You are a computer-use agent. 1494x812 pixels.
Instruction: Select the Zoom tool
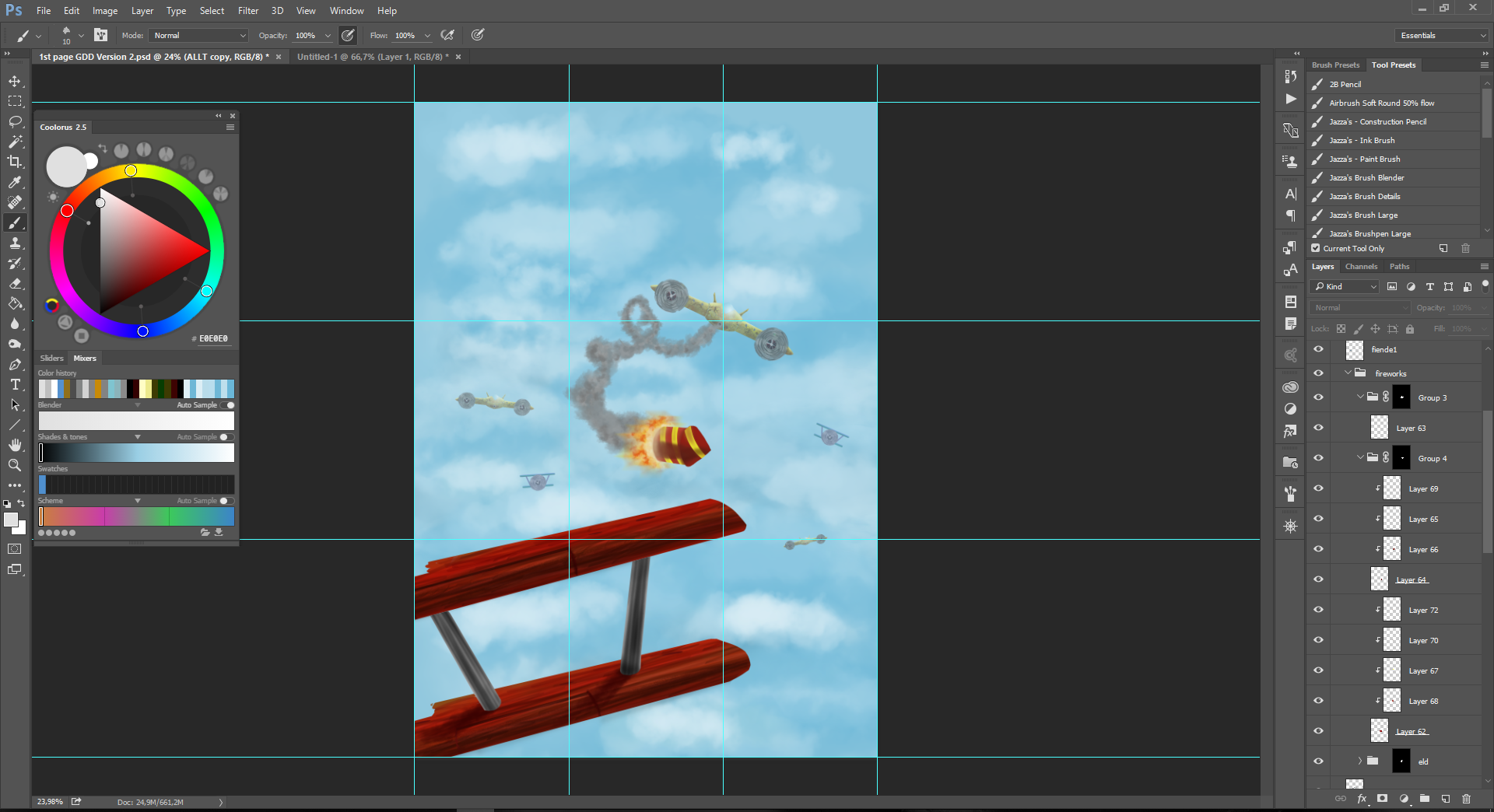click(15, 465)
